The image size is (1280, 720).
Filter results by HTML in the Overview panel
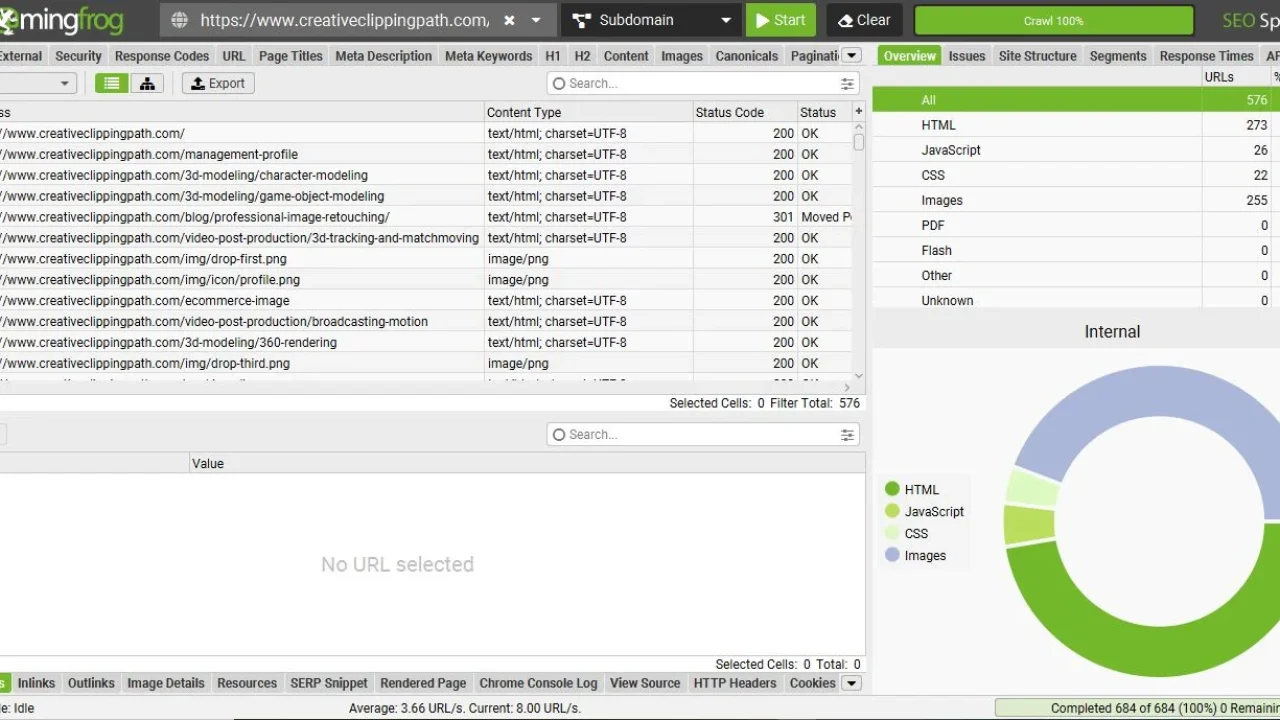coord(938,125)
